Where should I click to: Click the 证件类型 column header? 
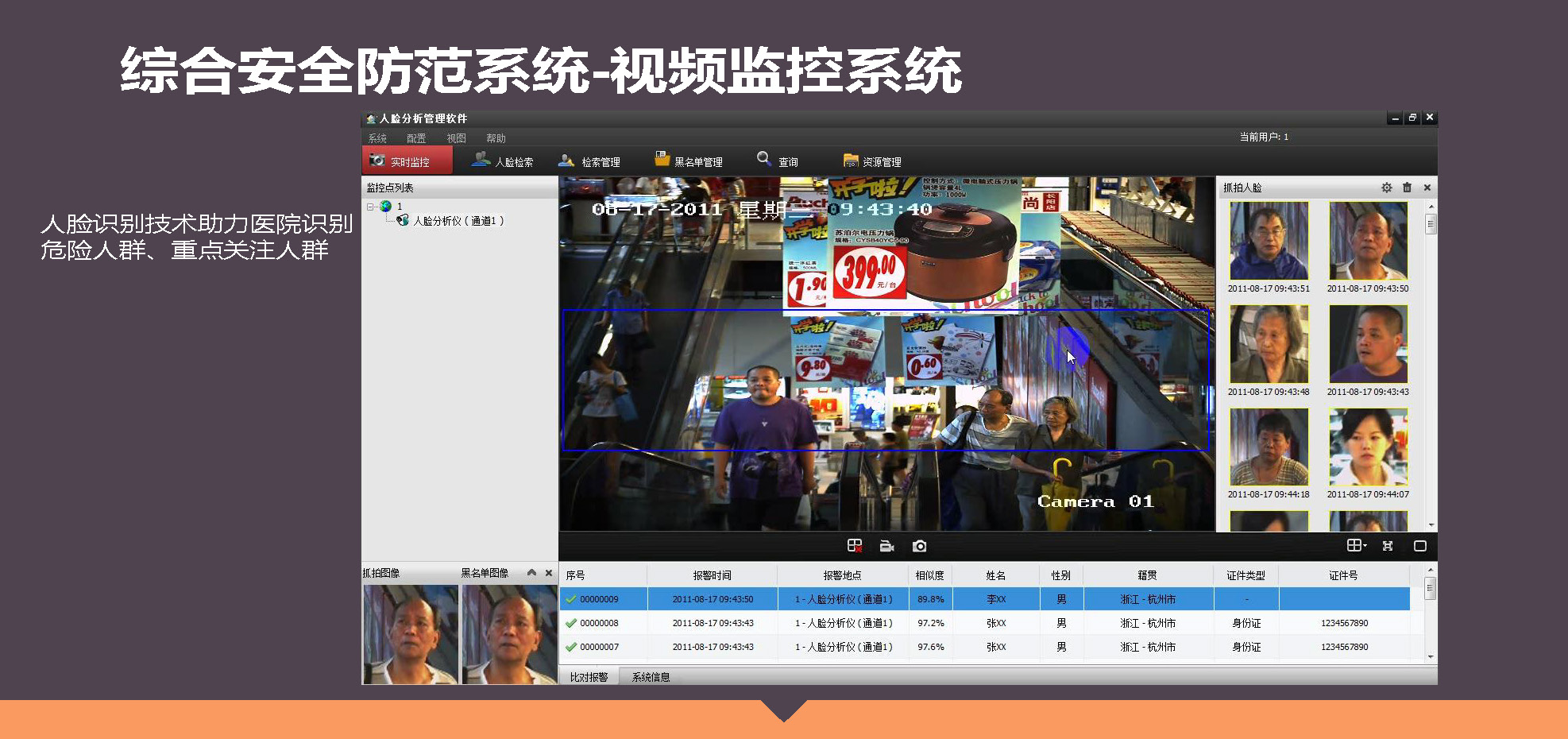pyautogui.click(x=1246, y=575)
